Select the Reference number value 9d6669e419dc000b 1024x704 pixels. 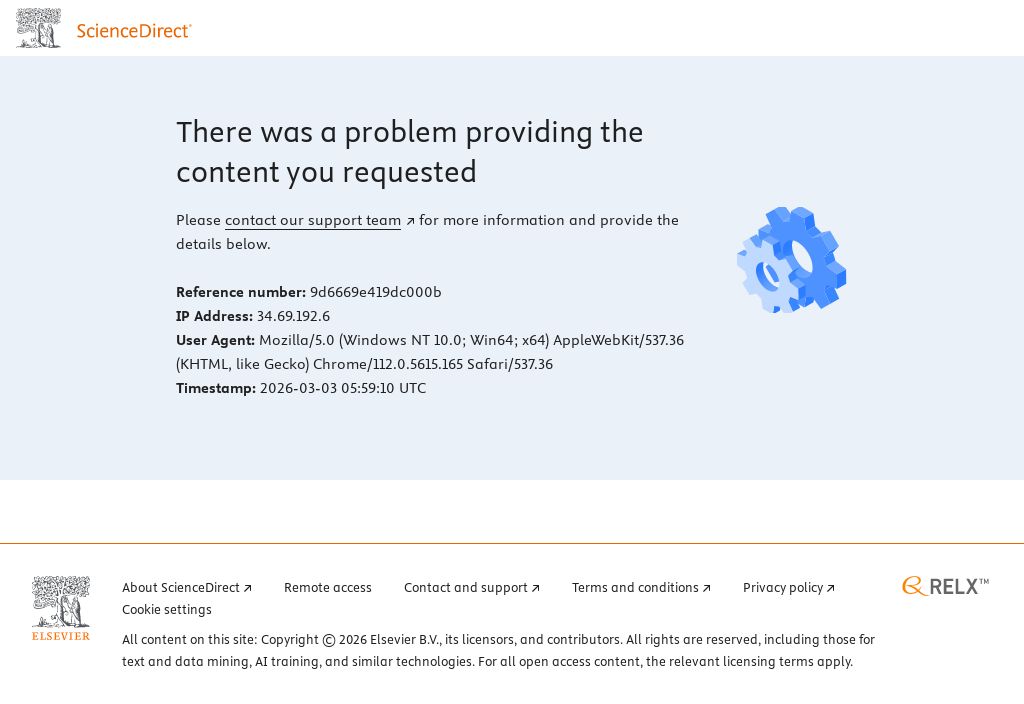coord(375,292)
